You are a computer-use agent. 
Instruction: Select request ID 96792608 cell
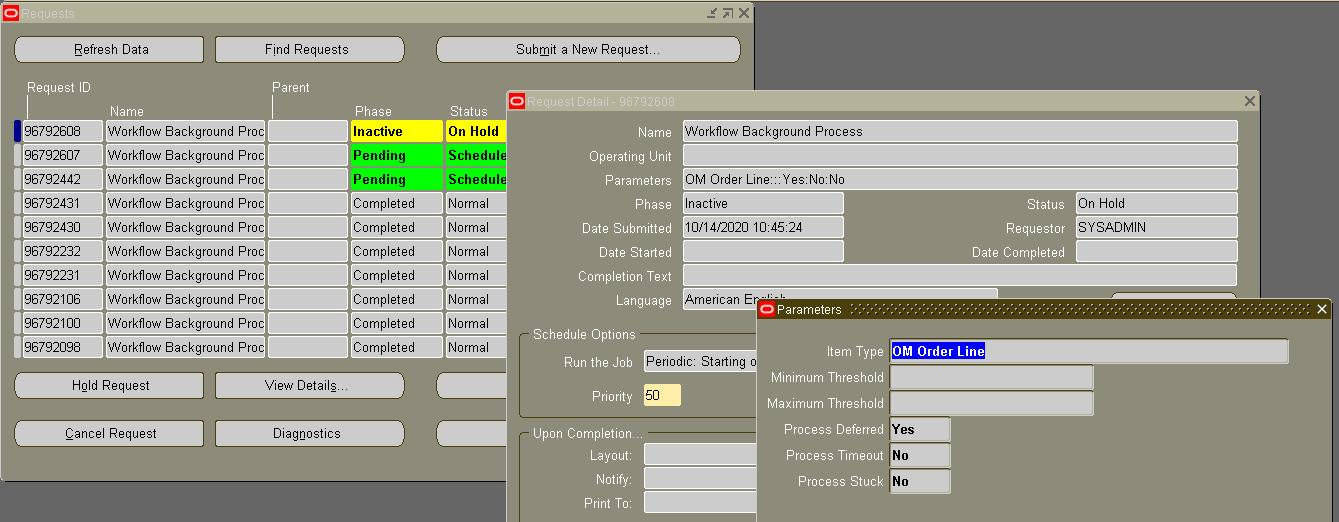pyautogui.click(x=63, y=131)
